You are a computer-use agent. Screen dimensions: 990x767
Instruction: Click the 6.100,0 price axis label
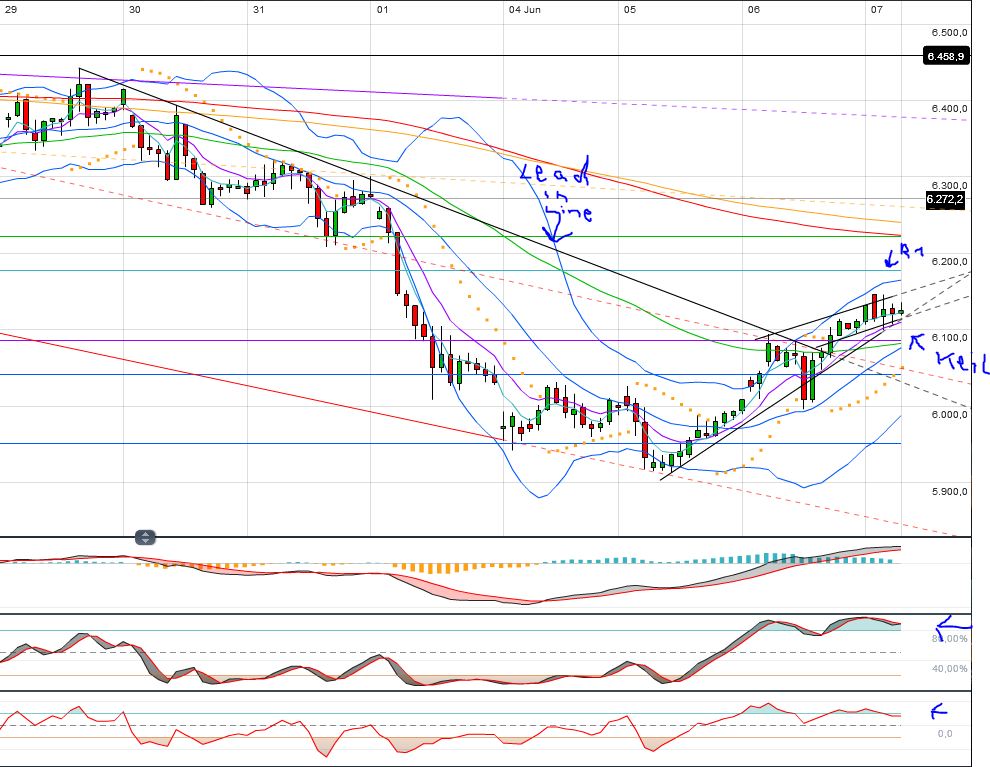949,338
